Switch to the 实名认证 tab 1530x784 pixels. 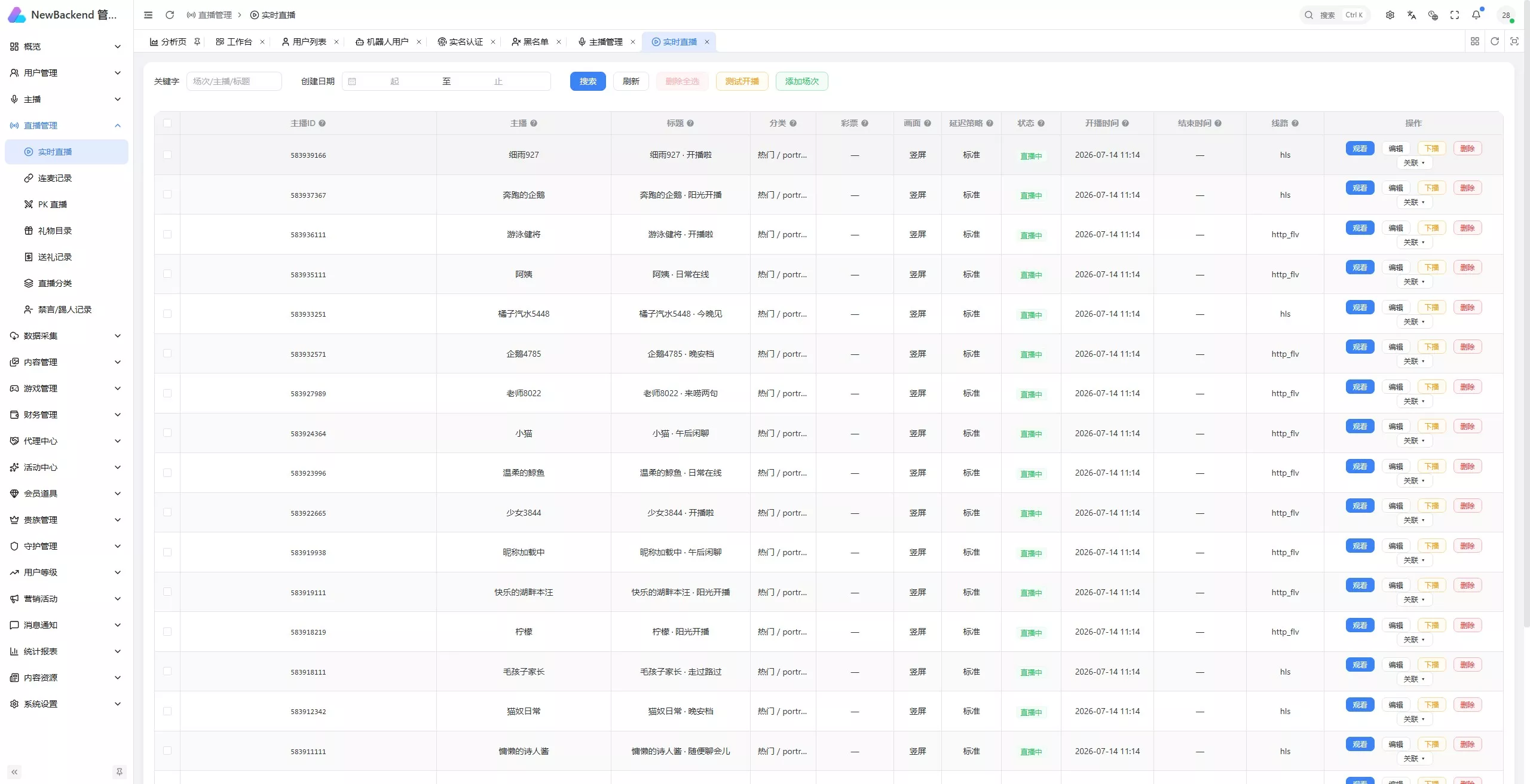coord(461,42)
